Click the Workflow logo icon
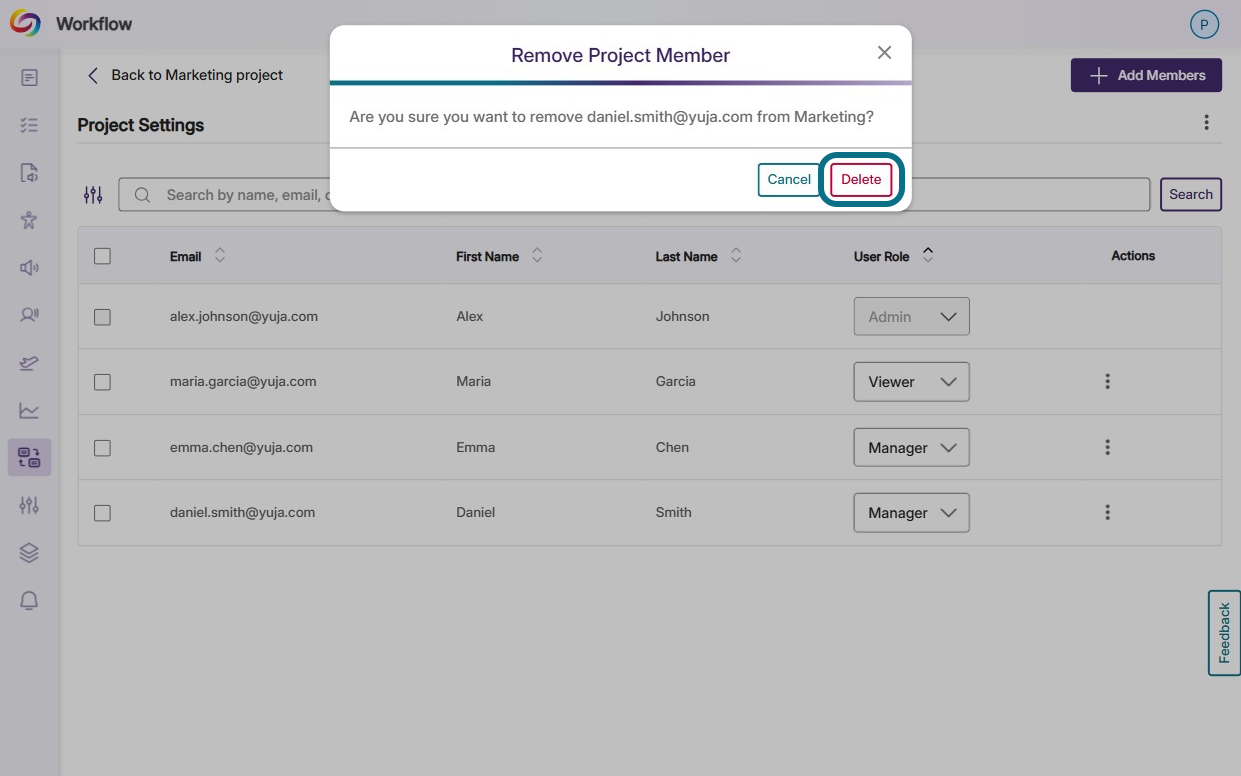 [x=25, y=24]
